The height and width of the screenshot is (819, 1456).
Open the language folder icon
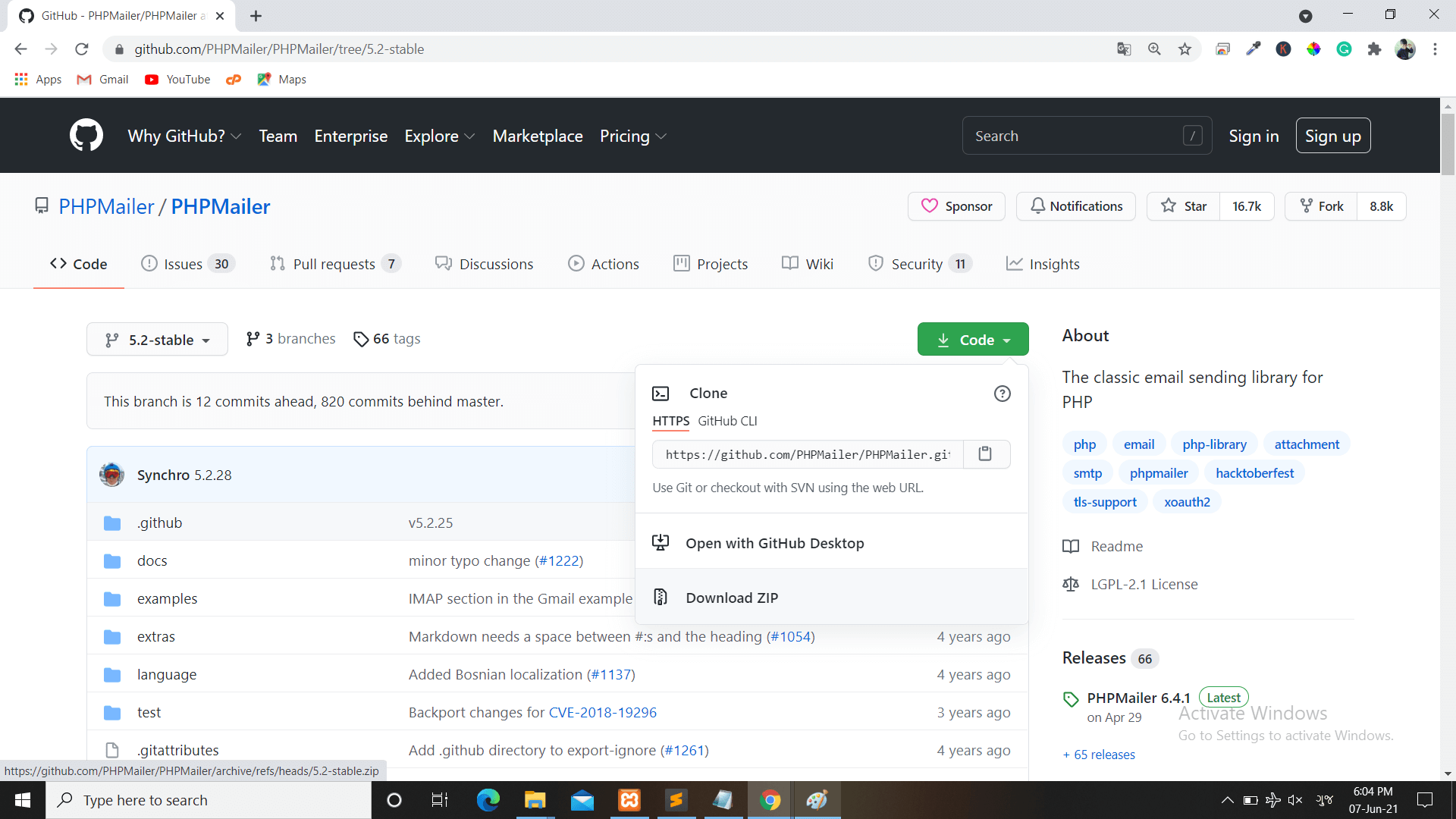(x=112, y=673)
